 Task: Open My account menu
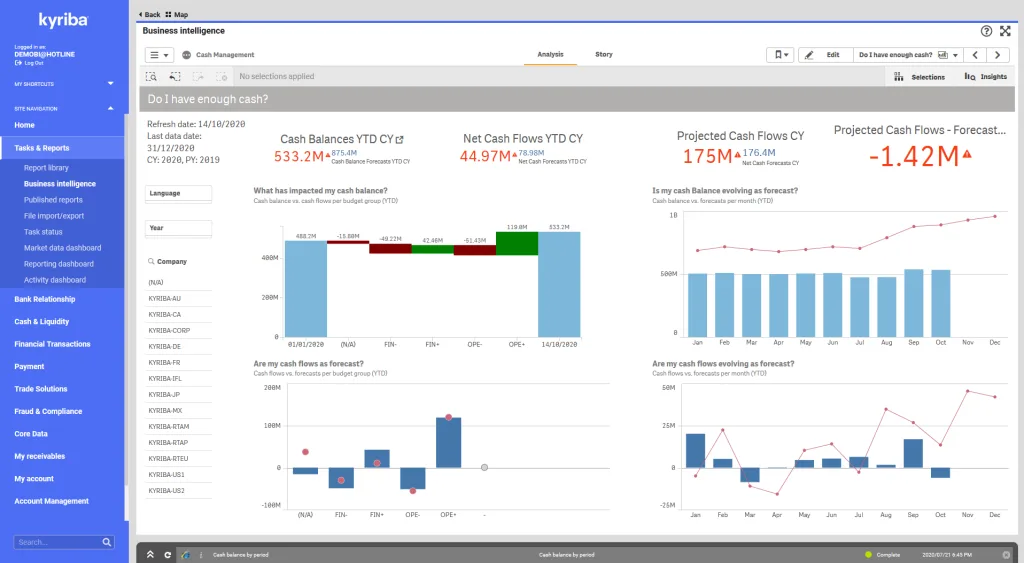pos(34,479)
